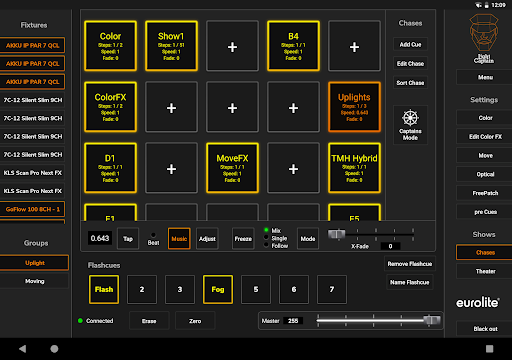
Task: Select the Uplight group
Action: click(34, 263)
